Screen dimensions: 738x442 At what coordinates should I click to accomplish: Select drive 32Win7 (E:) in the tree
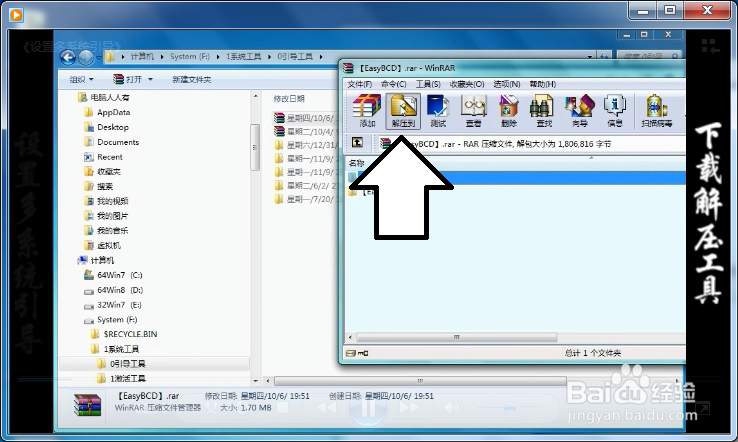click(119, 305)
